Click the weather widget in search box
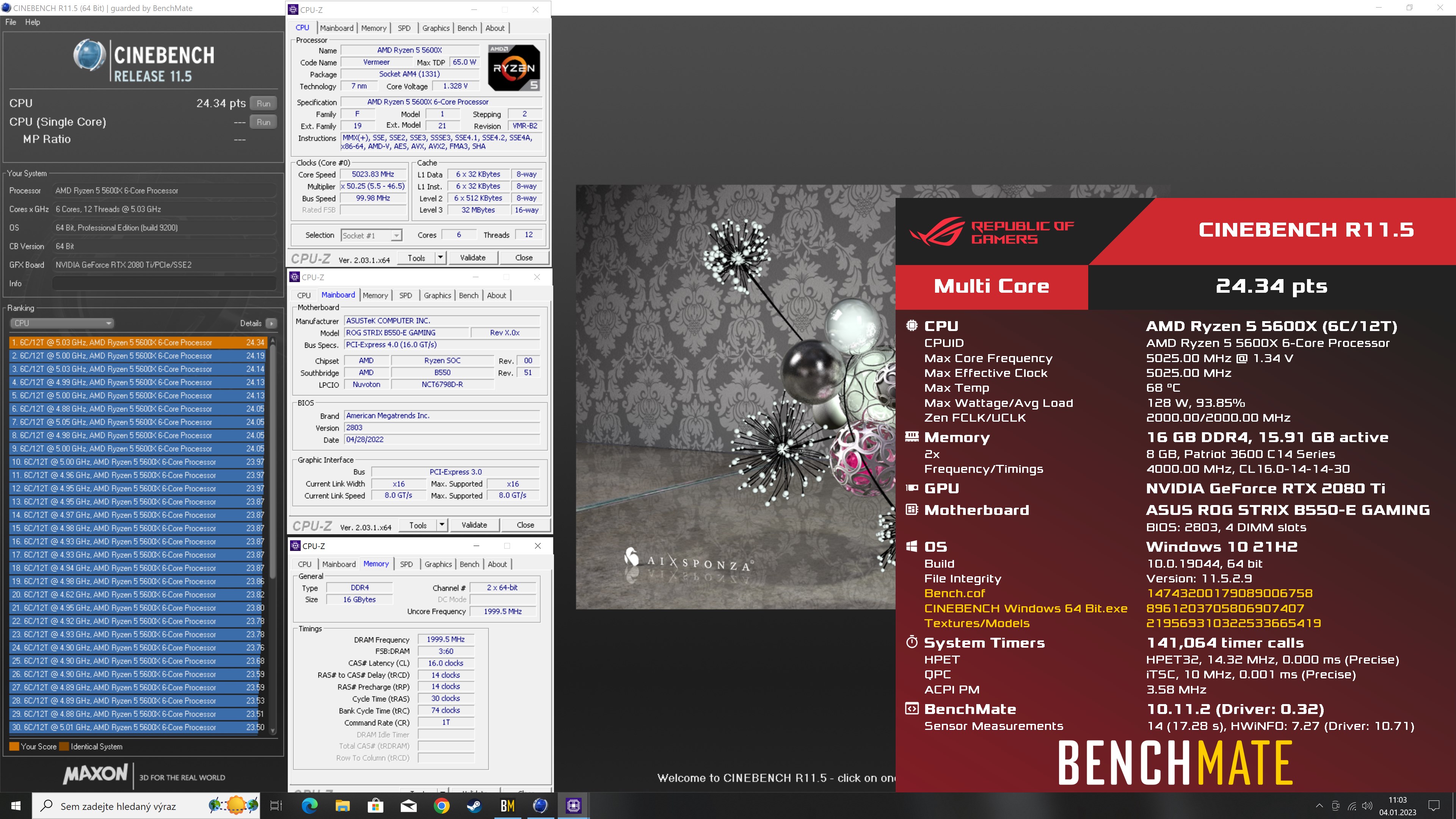This screenshot has width=1456, height=819. [x=234, y=805]
